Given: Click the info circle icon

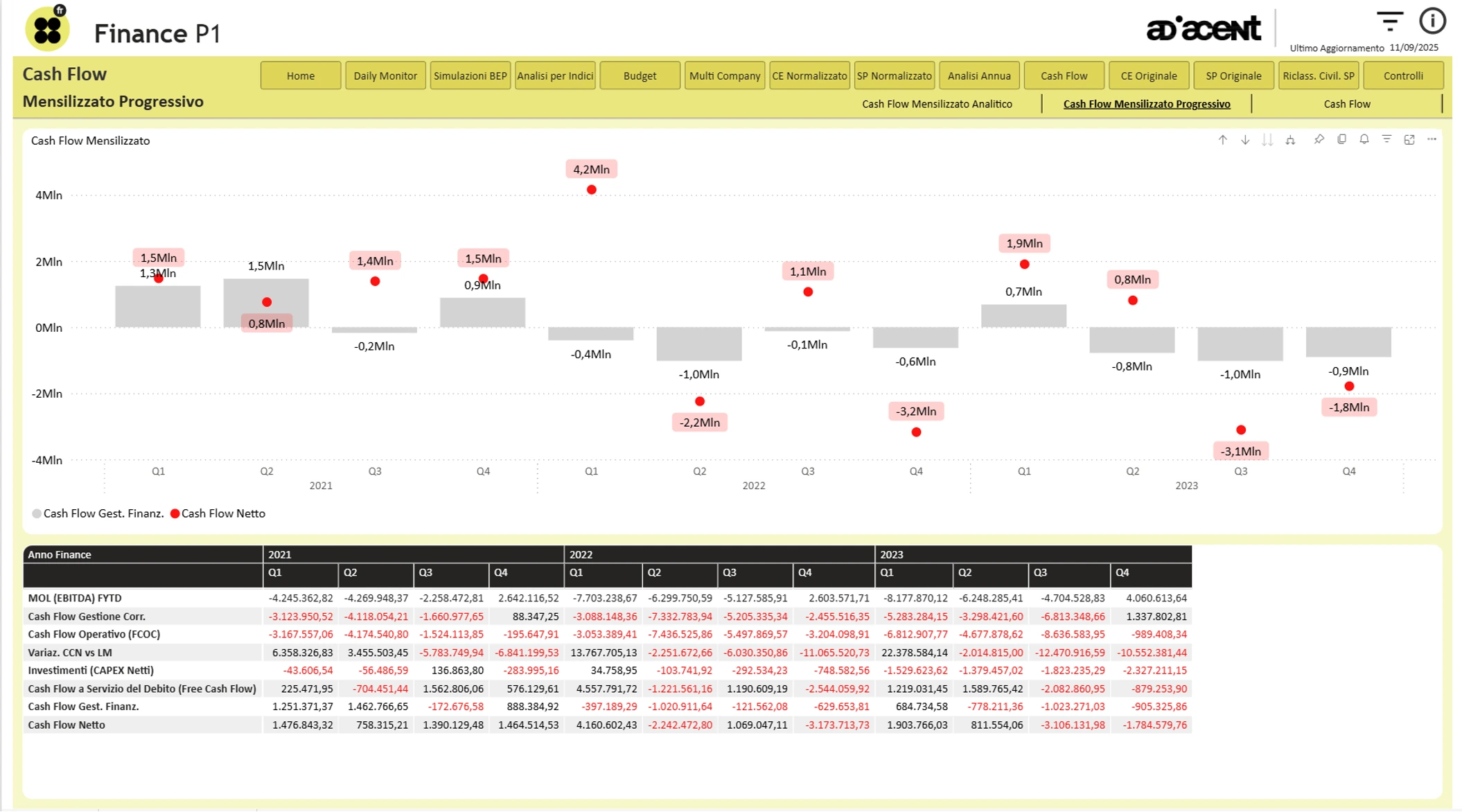Looking at the screenshot, I should (1432, 21).
